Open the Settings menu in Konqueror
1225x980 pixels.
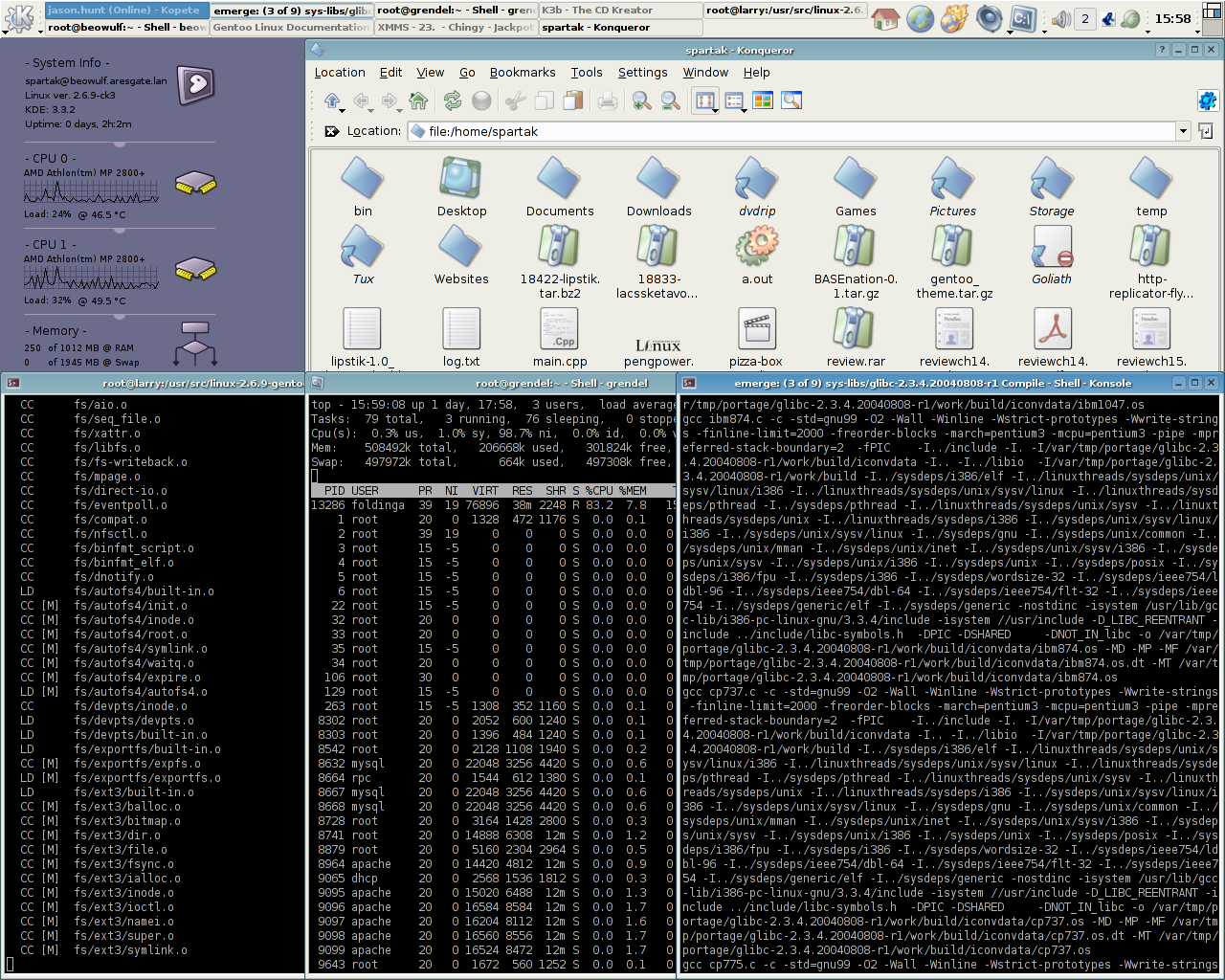click(x=642, y=73)
